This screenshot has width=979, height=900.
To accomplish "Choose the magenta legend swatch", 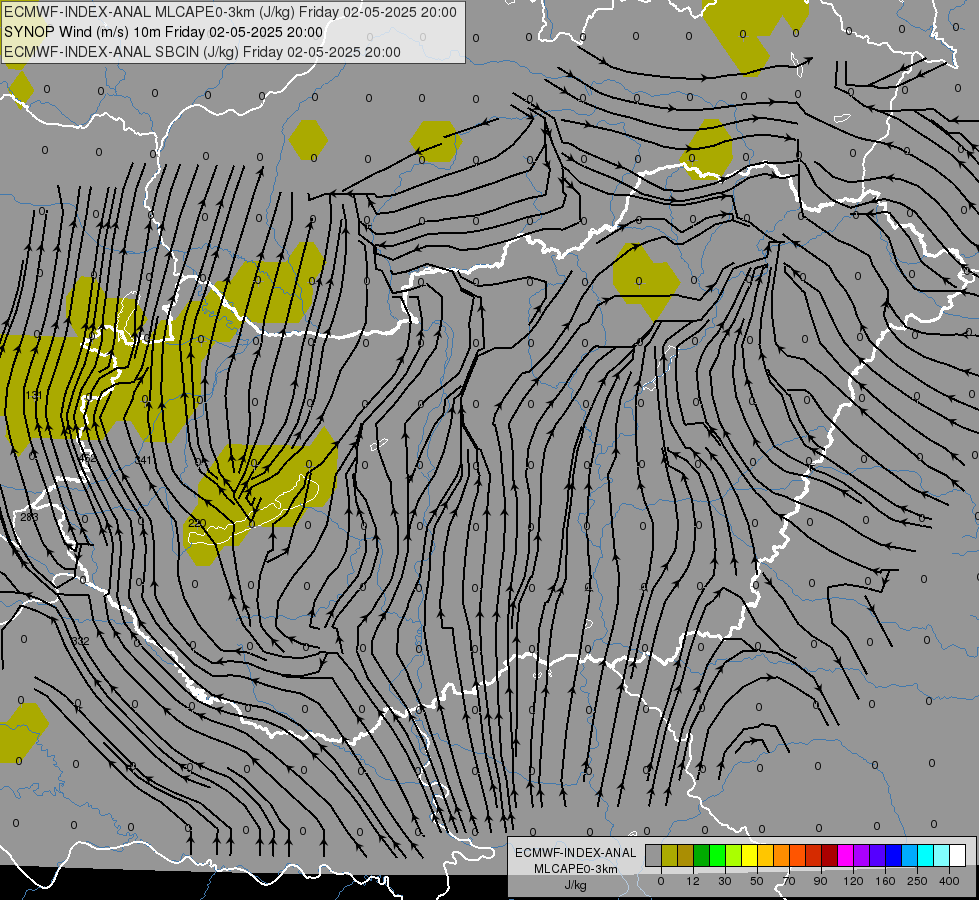I will pos(845,855).
